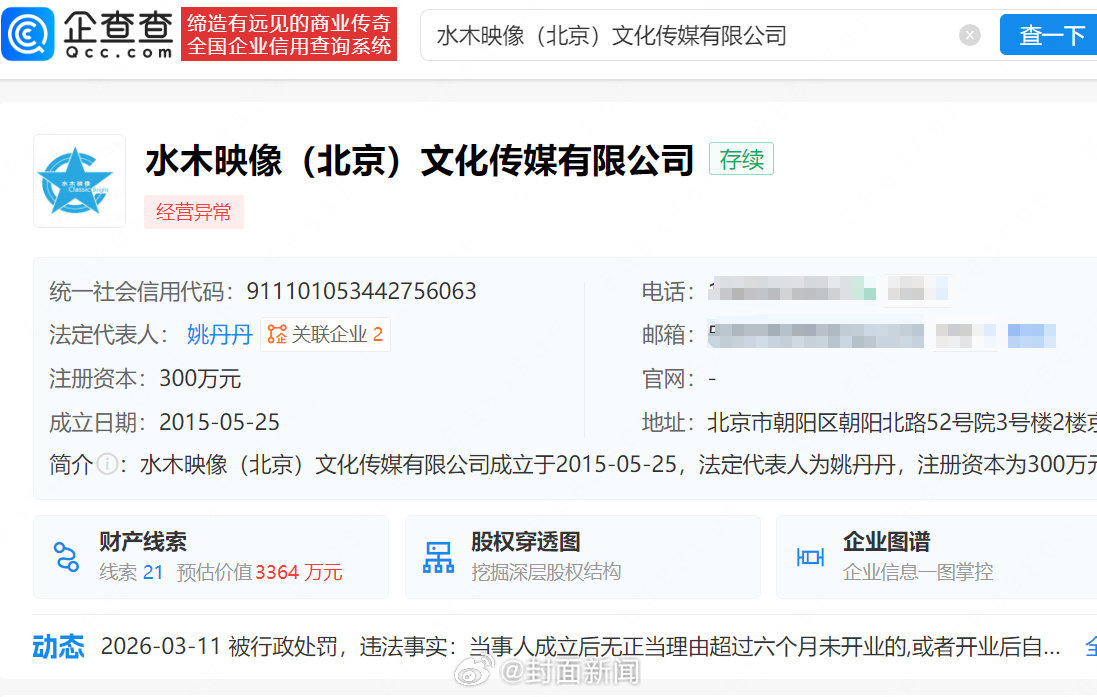1097x697 pixels.
Task: Click the 动态 label
Action: (x=59, y=647)
